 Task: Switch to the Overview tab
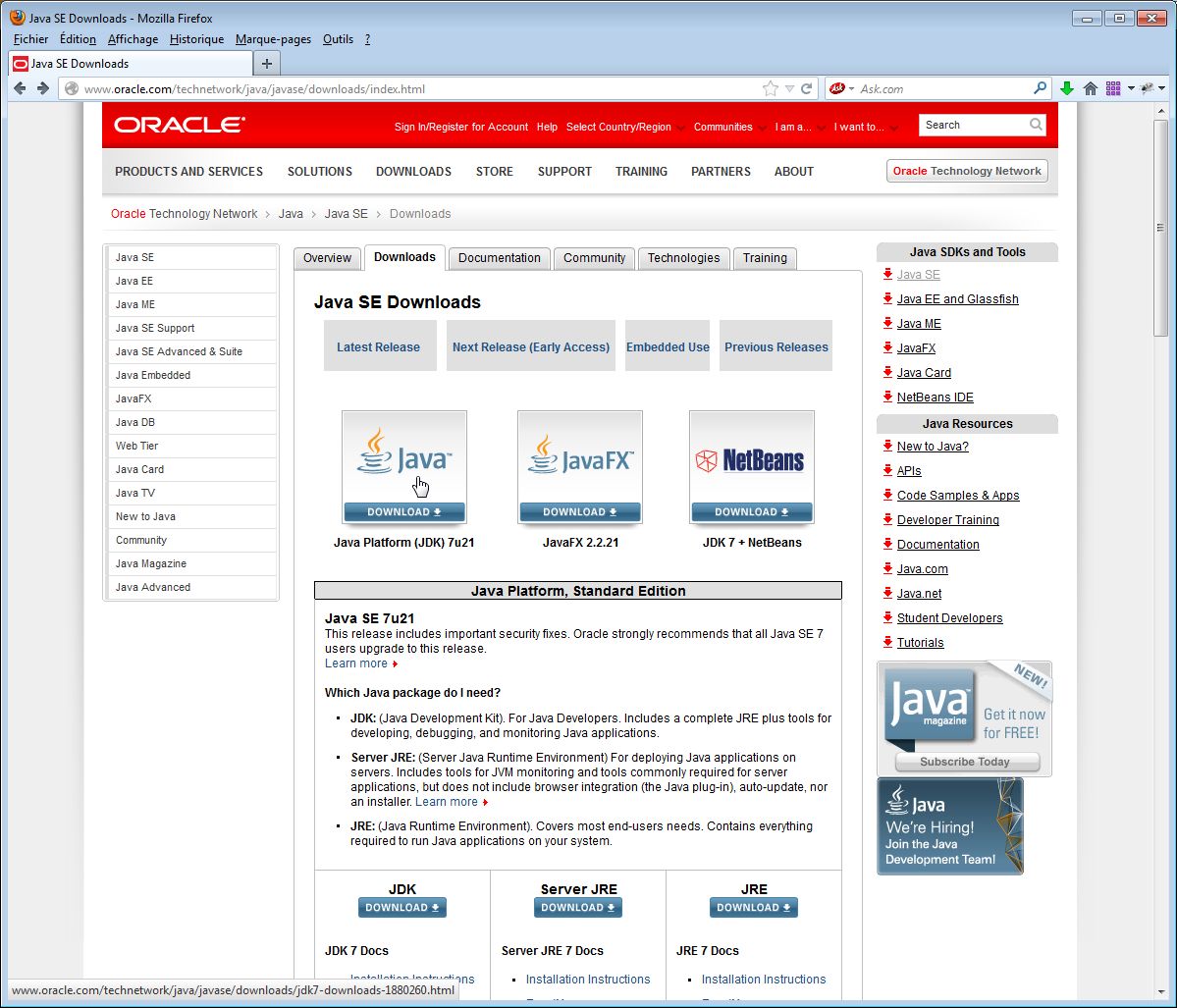coord(327,258)
